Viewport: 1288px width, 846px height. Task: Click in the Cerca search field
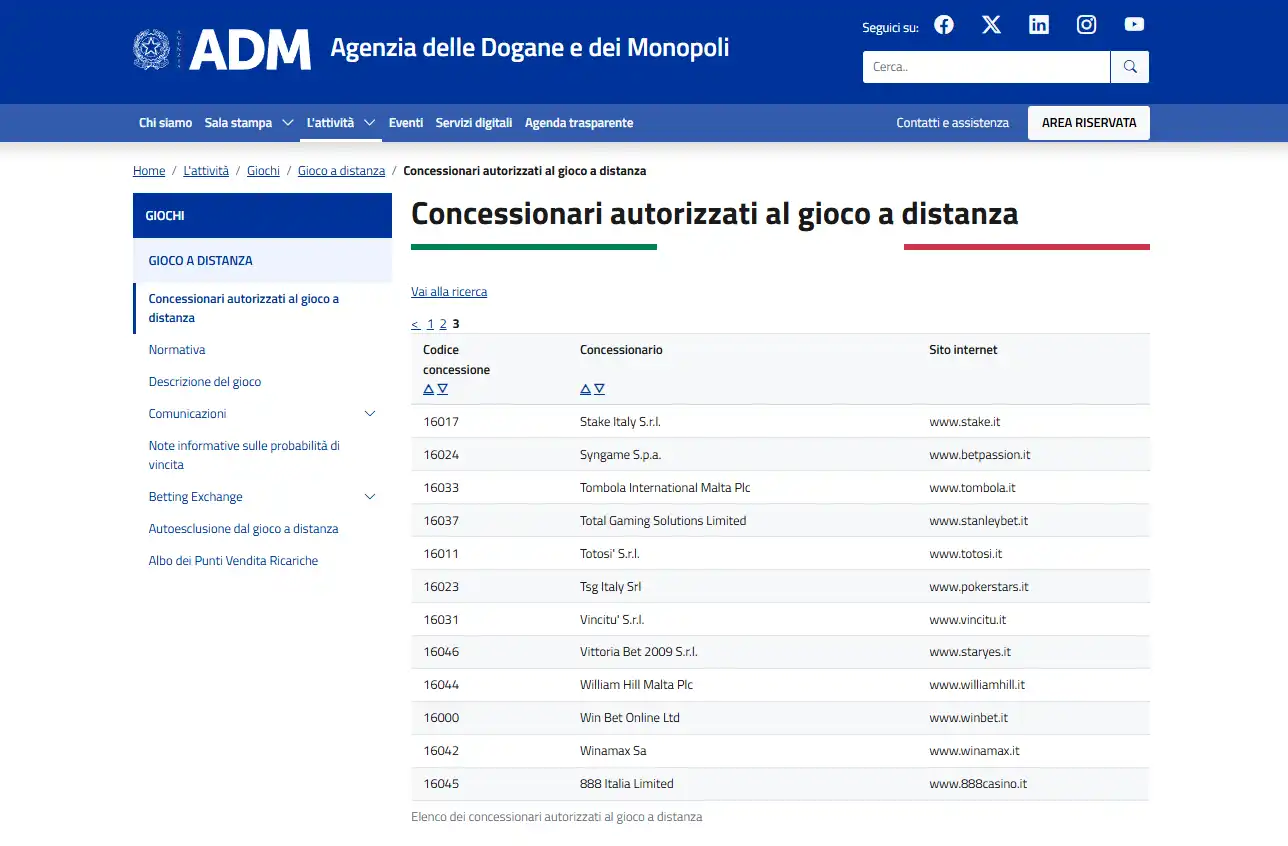coord(986,67)
